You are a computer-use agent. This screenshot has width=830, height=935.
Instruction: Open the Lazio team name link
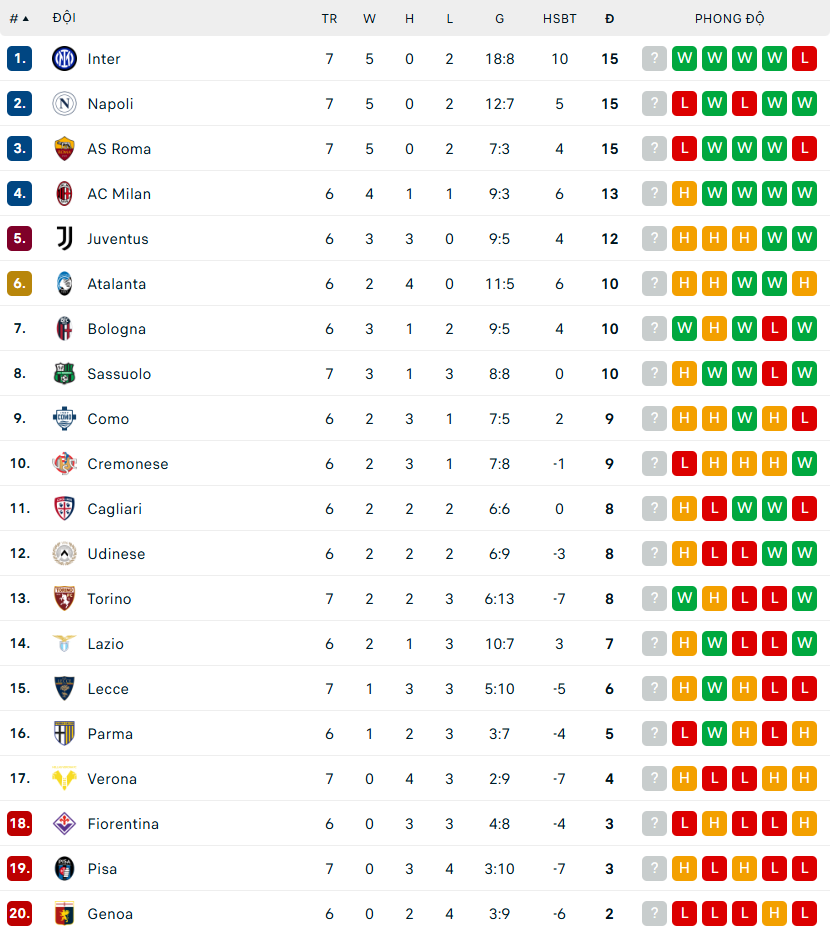click(105, 643)
